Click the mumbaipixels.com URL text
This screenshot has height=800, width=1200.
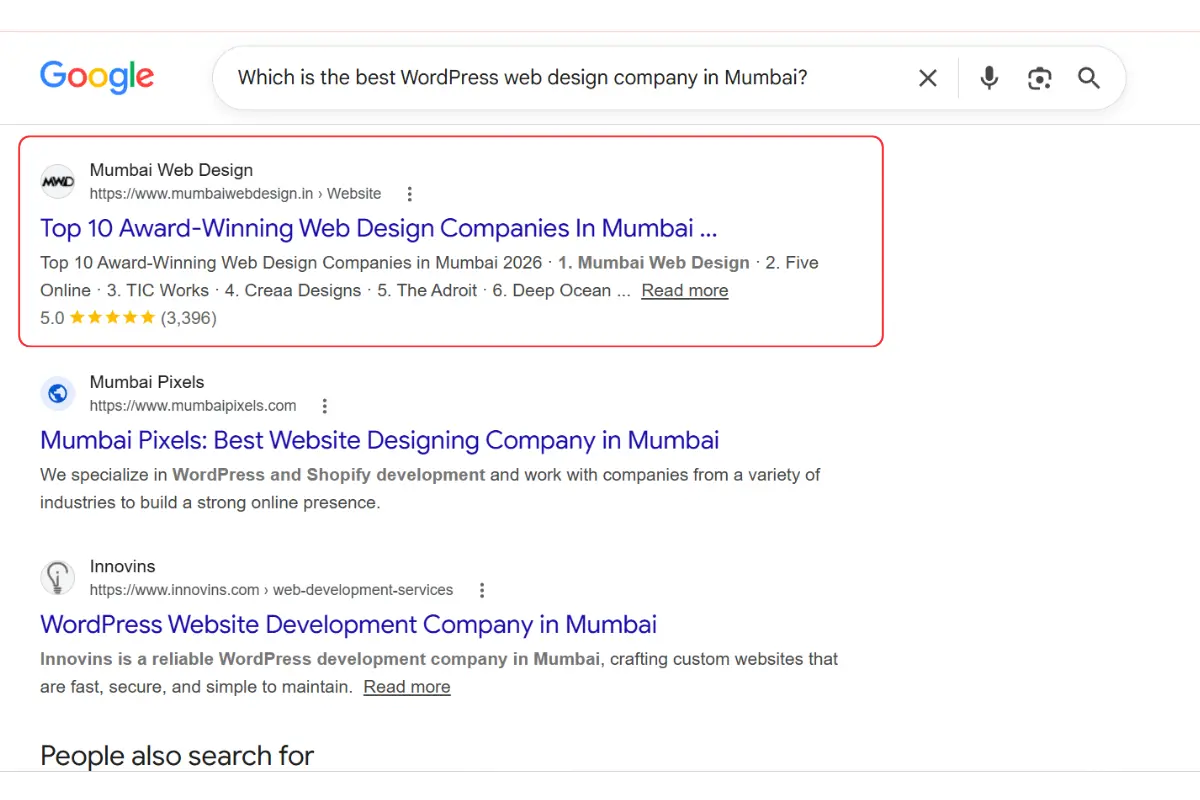click(x=193, y=406)
